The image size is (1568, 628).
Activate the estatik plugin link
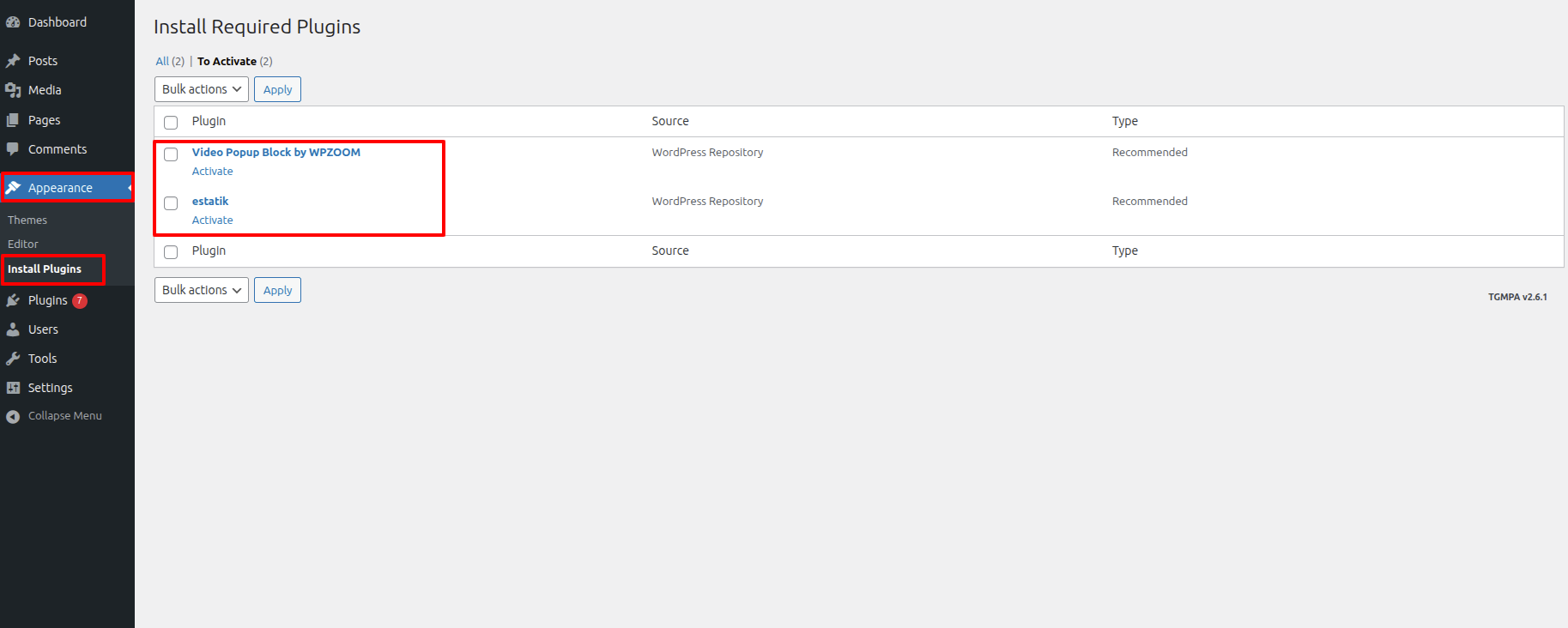pyautogui.click(x=212, y=220)
